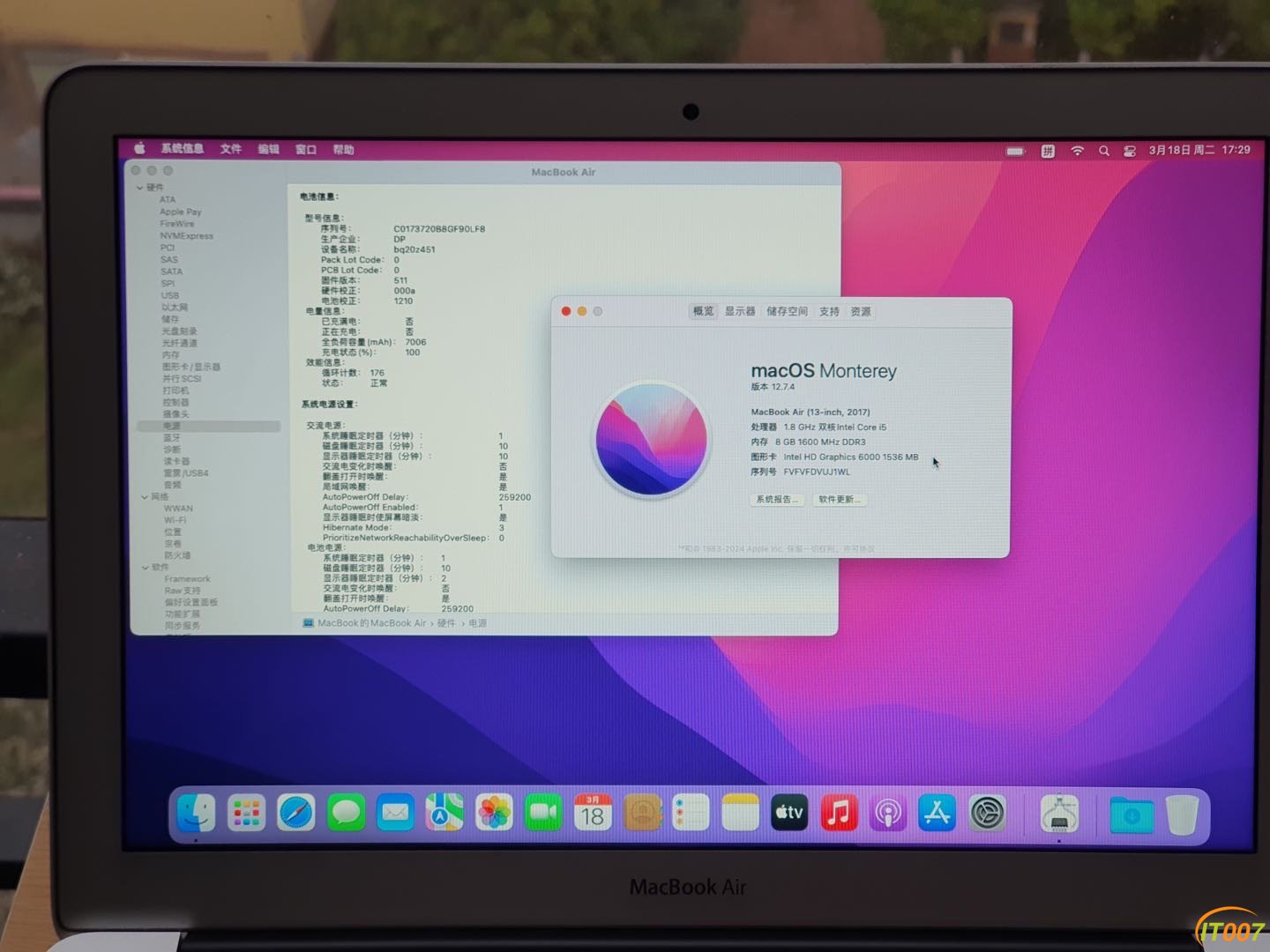Open Podcasts app in the Dock
1270x952 pixels.
pyautogui.click(x=888, y=813)
